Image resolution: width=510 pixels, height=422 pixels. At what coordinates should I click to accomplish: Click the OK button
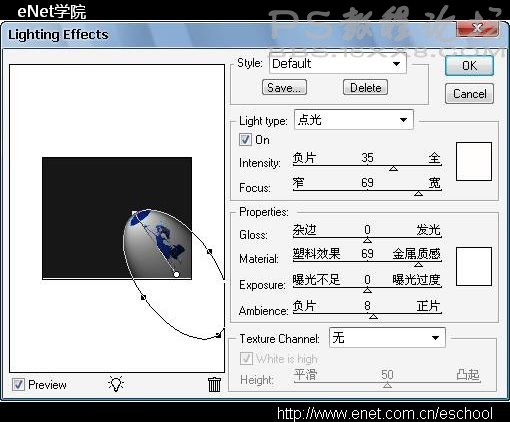pos(469,66)
